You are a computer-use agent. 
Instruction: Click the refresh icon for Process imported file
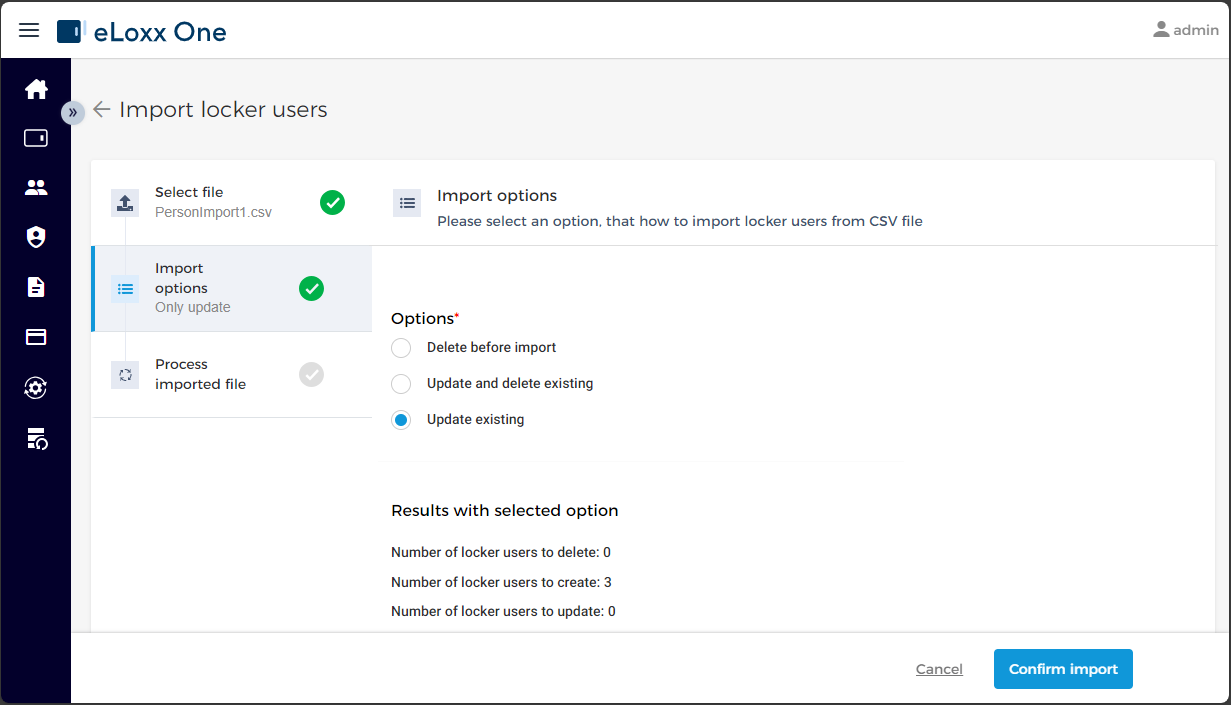(125, 375)
